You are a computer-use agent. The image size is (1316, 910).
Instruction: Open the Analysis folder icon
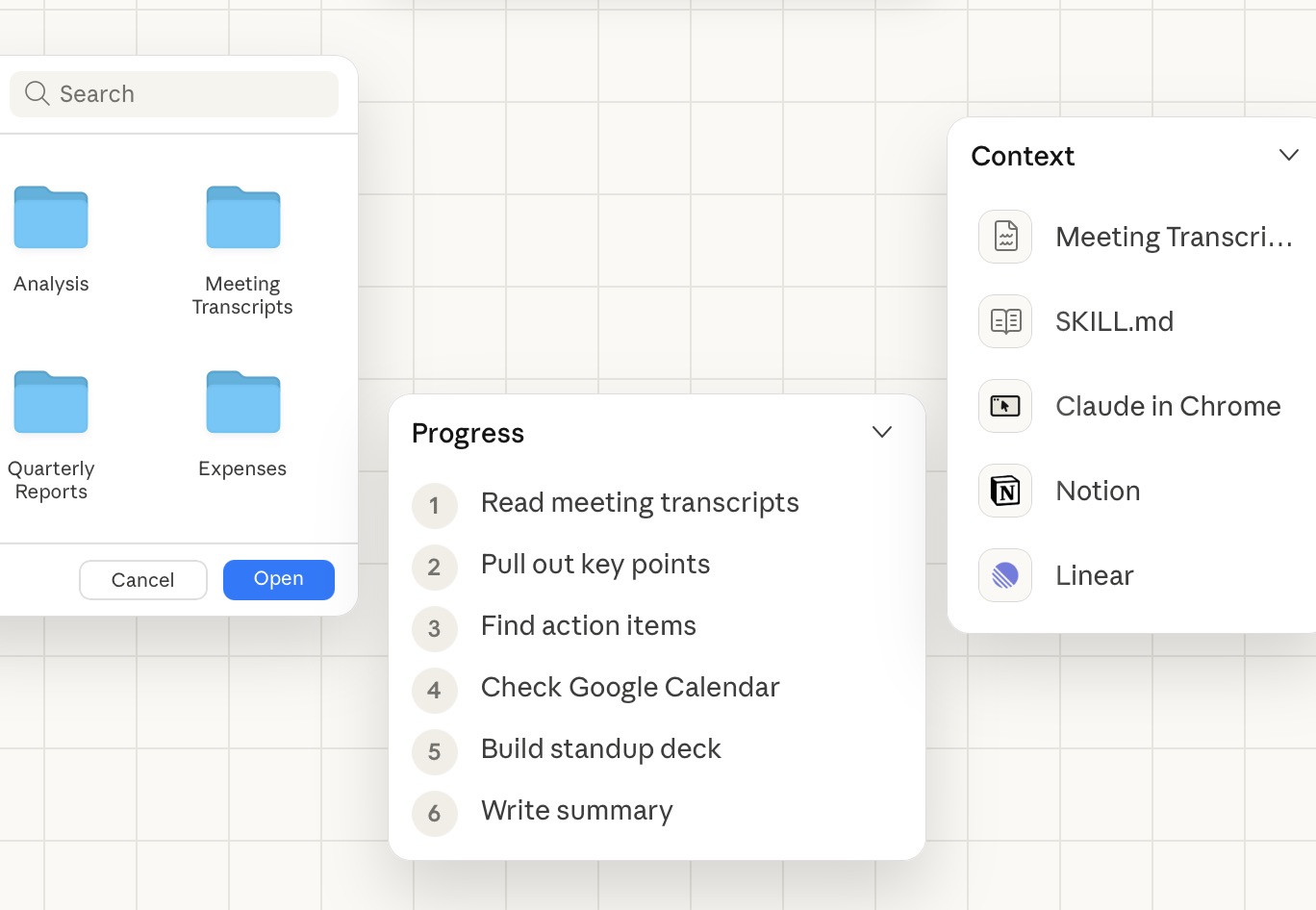point(51,218)
